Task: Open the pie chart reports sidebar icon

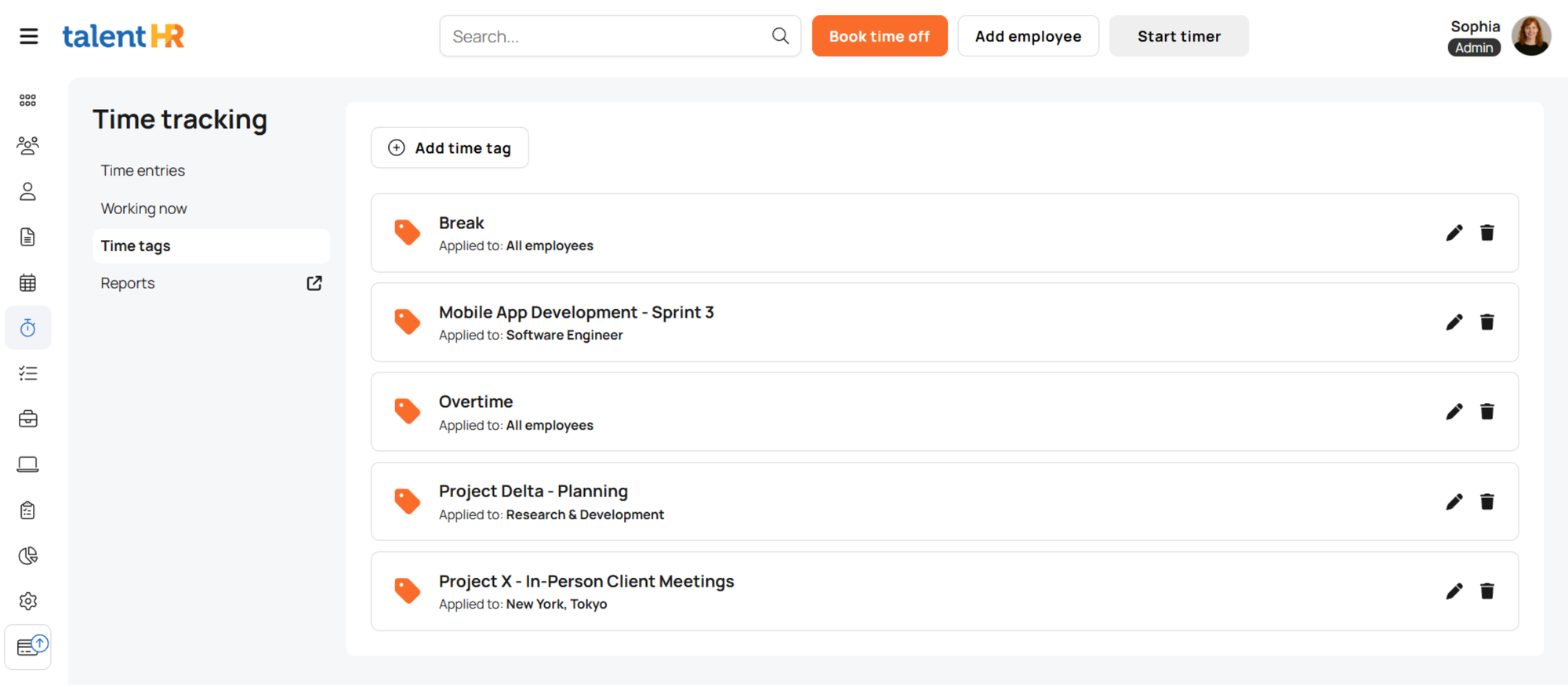Action: pyautogui.click(x=28, y=556)
